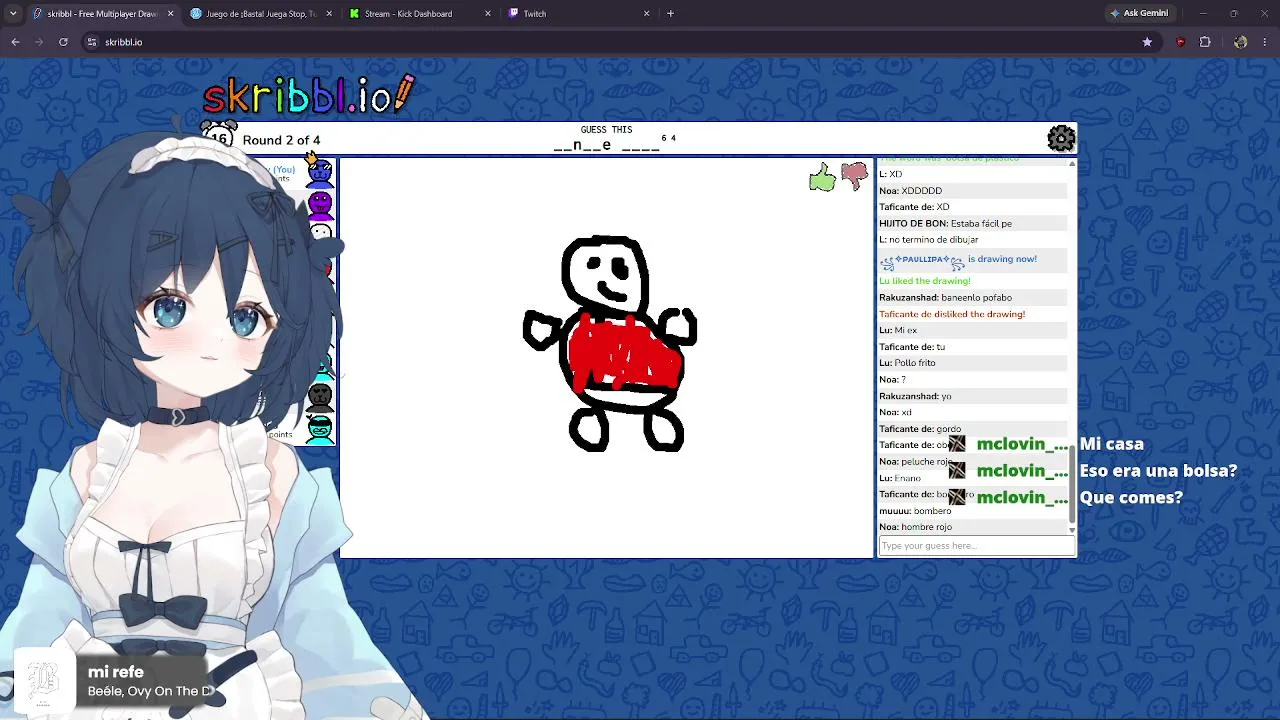Go forward in browser history
1280x720 pixels.
(x=39, y=42)
